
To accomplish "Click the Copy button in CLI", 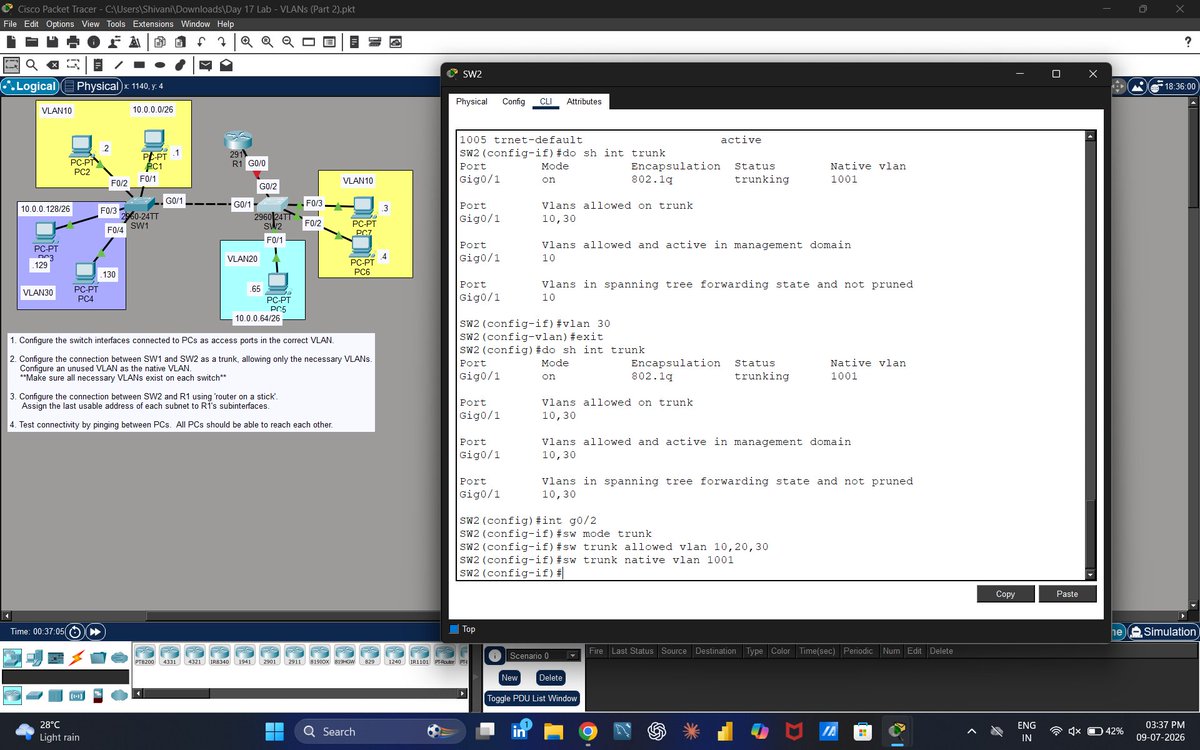I will 1005,594.
